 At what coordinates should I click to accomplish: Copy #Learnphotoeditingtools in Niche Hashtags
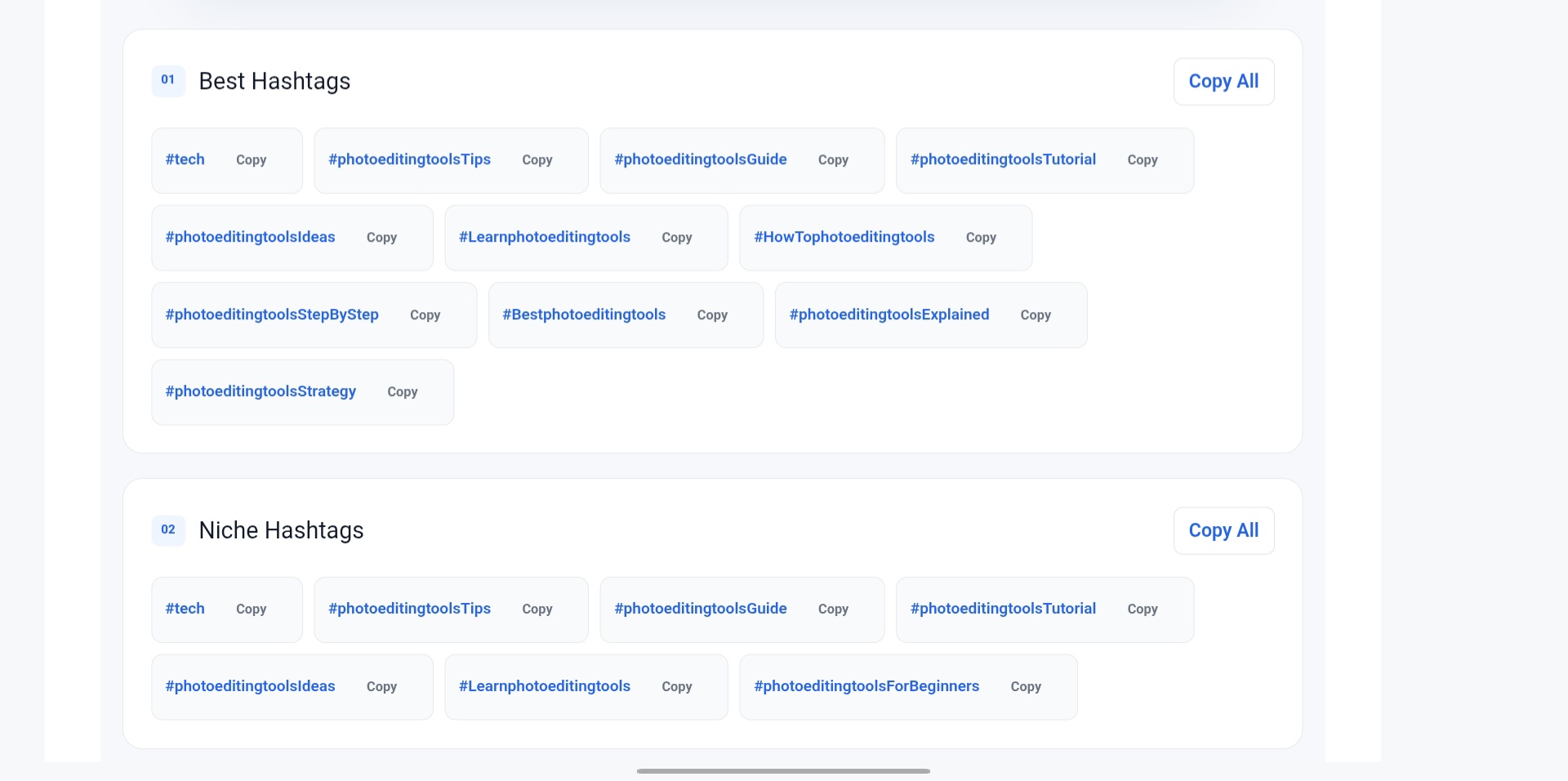(677, 687)
